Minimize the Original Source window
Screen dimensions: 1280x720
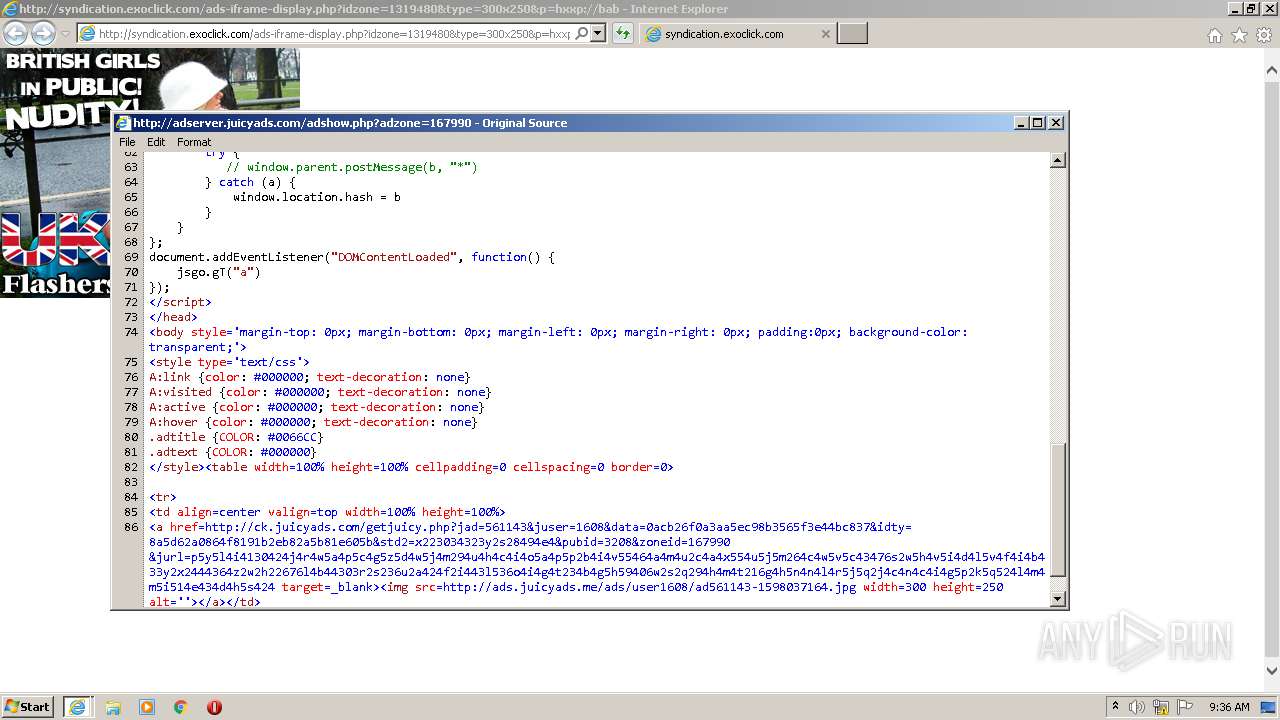(x=1021, y=123)
